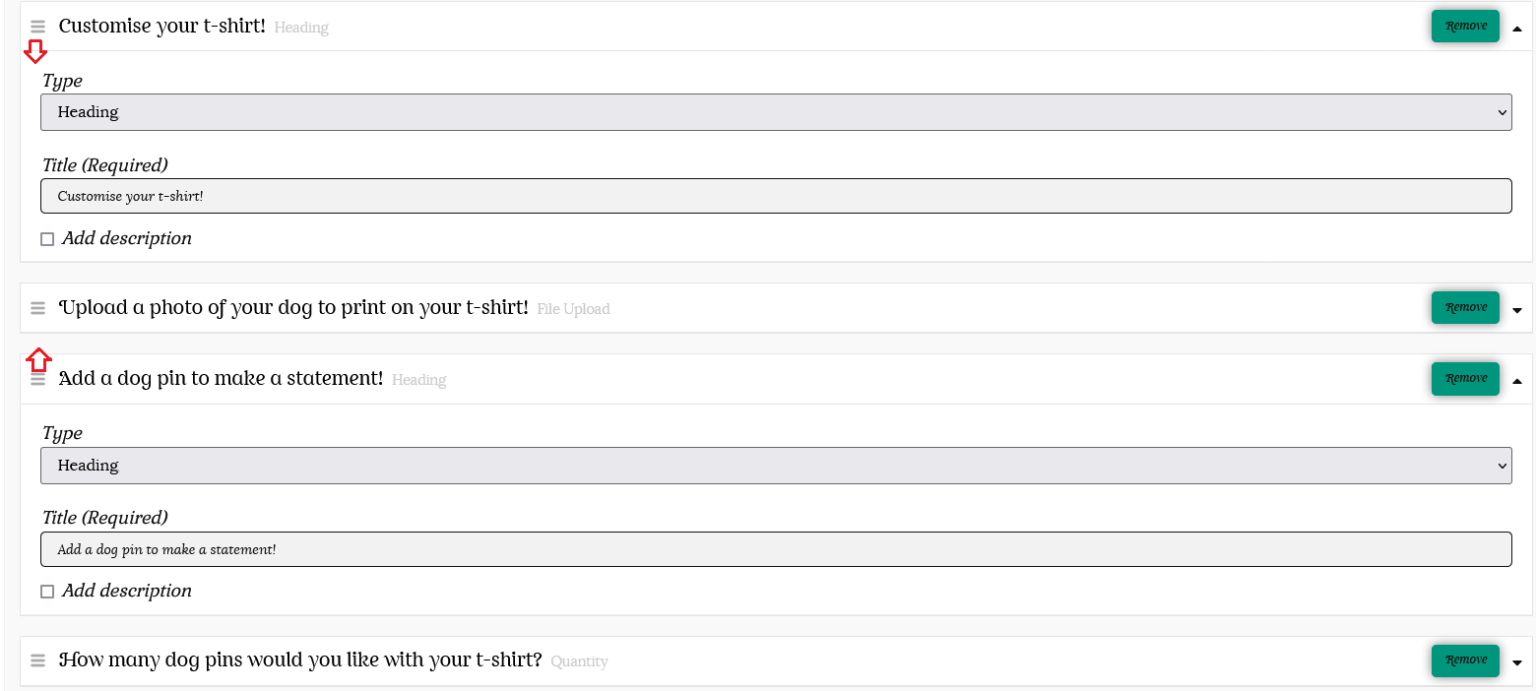Screen dimensions: 1536x691
Task: Remove the How many dog pins field
Action: click(1465, 660)
